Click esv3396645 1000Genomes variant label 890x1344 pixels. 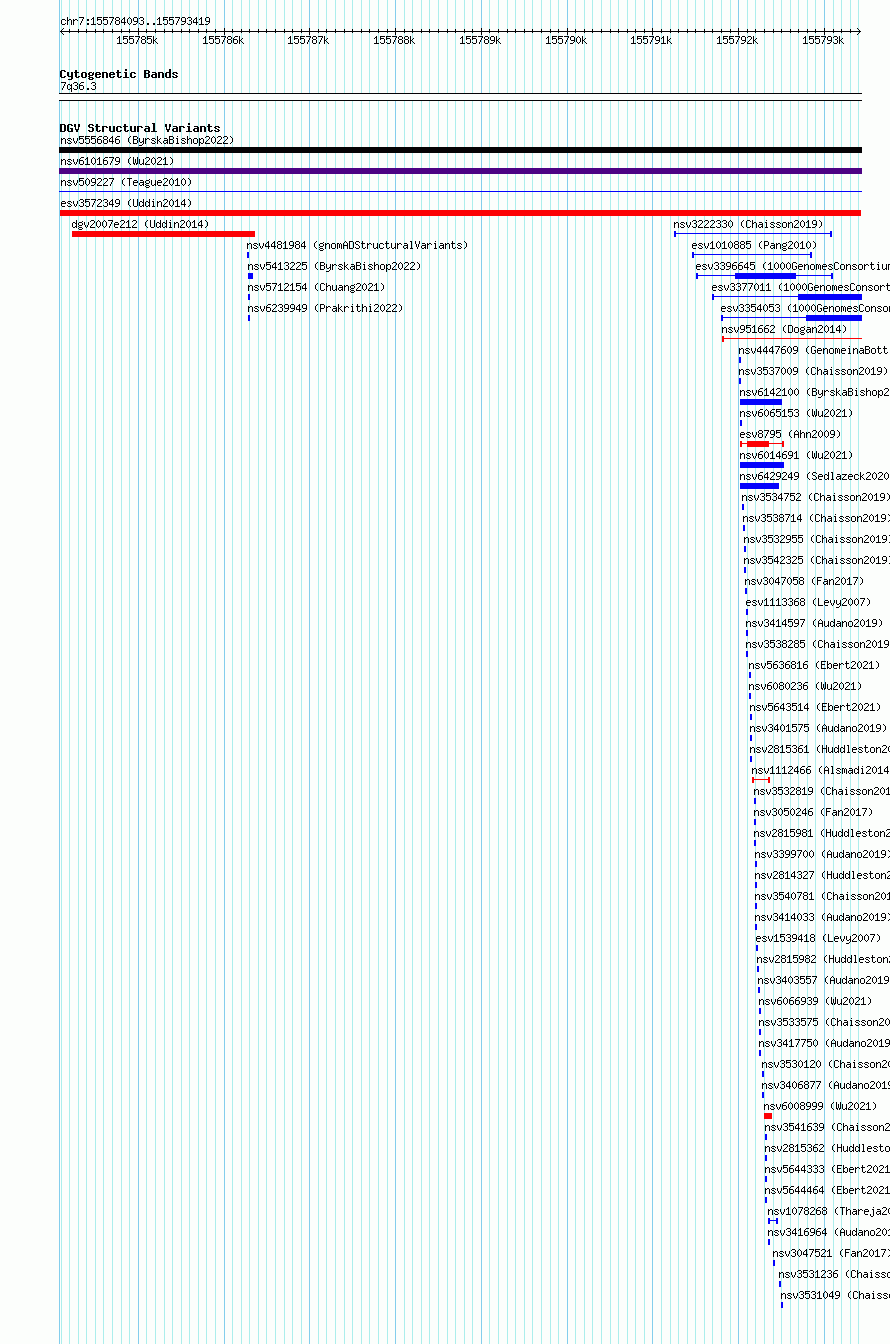pyautogui.click(x=792, y=266)
